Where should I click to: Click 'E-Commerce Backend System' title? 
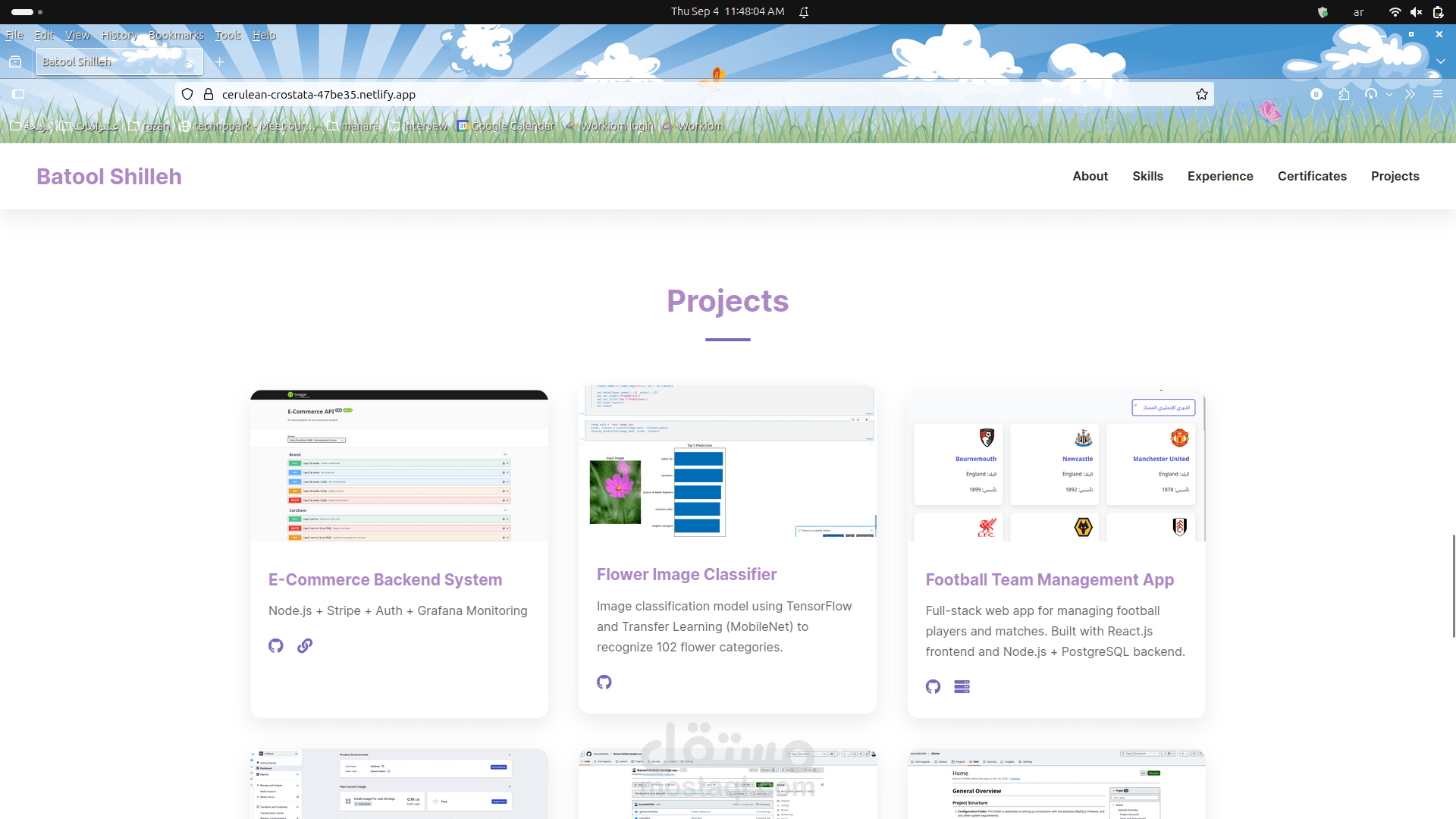point(385,579)
